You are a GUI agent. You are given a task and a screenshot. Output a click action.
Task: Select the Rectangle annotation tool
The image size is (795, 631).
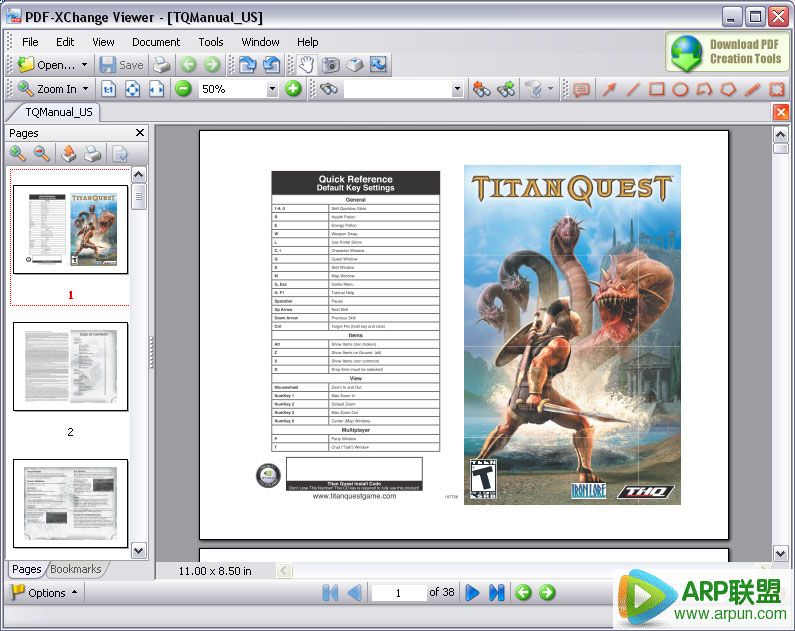coord(657,89)
